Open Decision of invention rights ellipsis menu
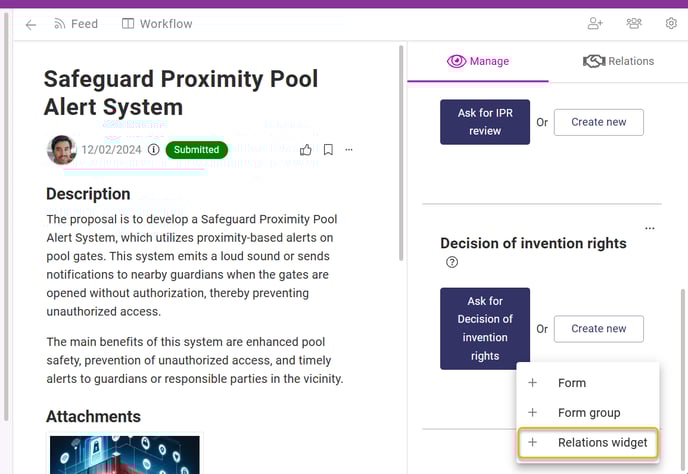The height and width of the screenshot is (474, 688). point(650,228)
